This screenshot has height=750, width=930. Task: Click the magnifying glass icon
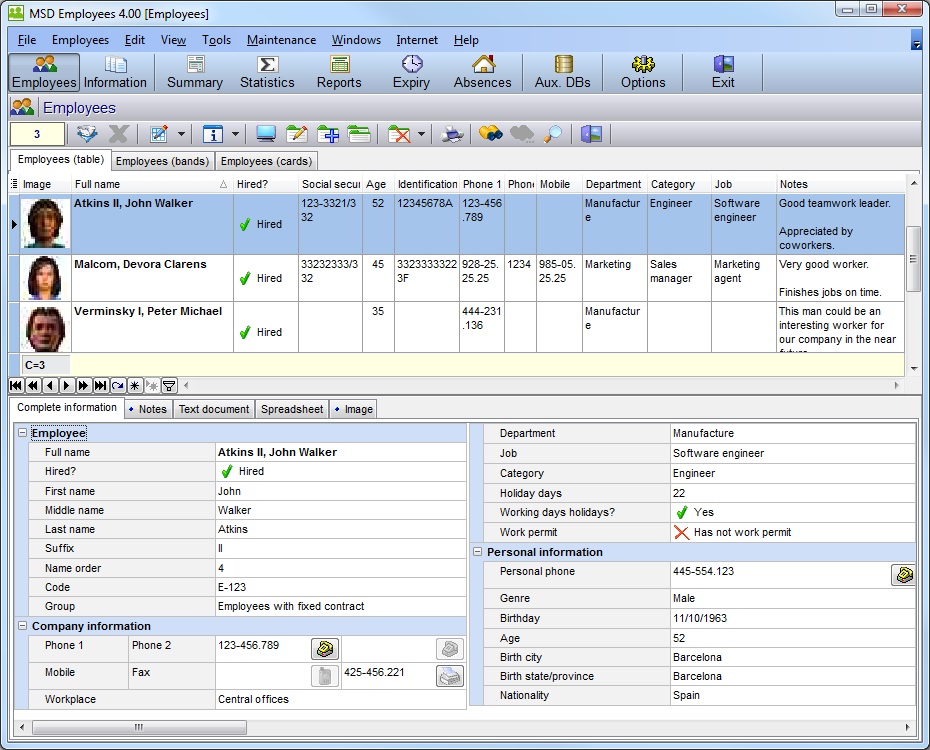click(x=553, y=134)
